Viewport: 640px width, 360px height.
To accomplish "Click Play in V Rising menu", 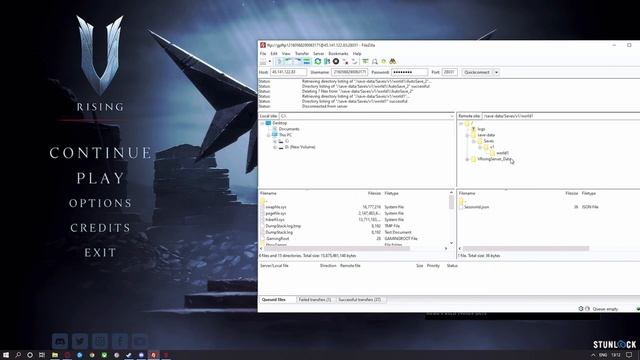I will point(100,178).
